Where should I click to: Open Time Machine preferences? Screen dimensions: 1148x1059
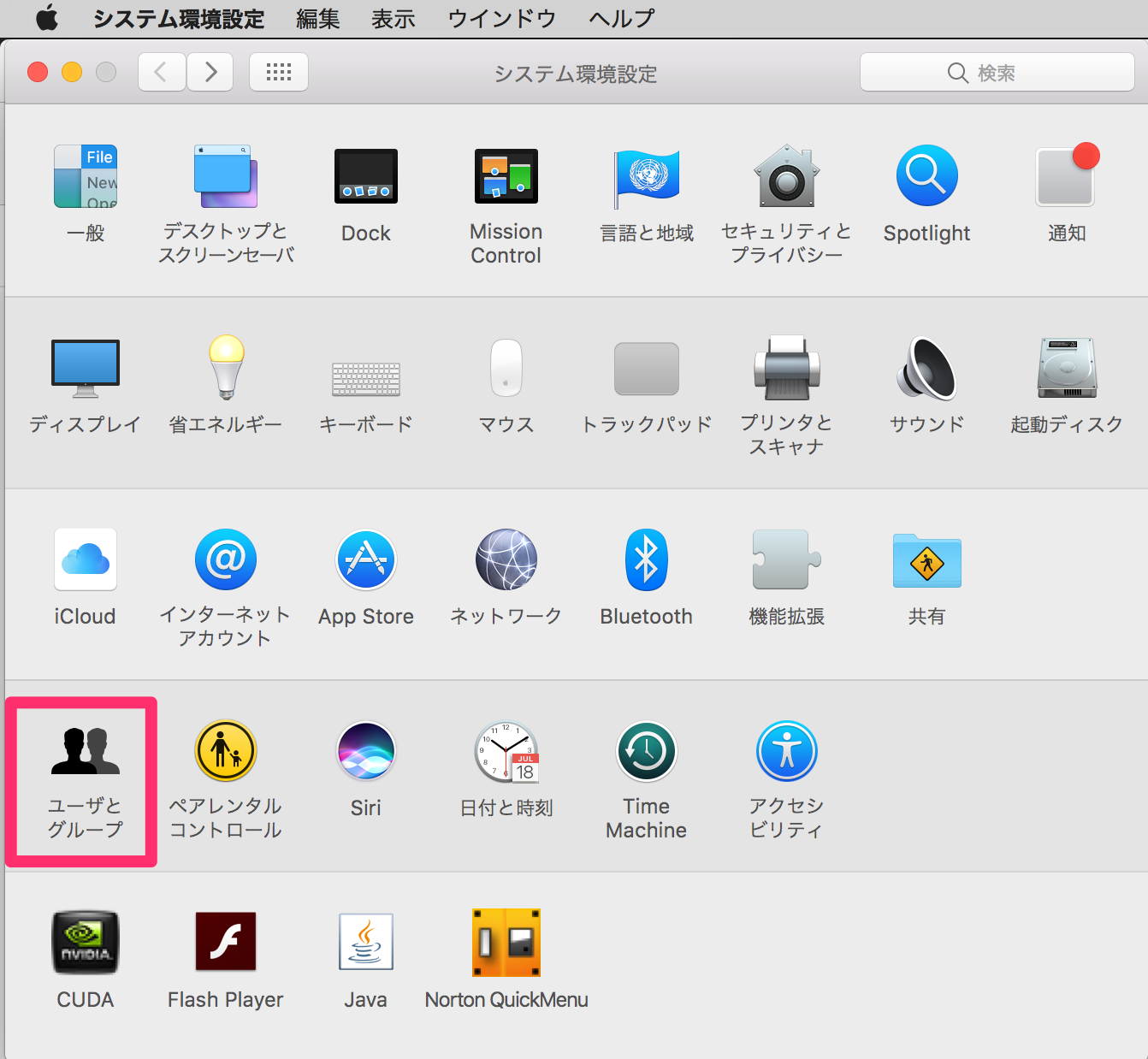[647, 751]
